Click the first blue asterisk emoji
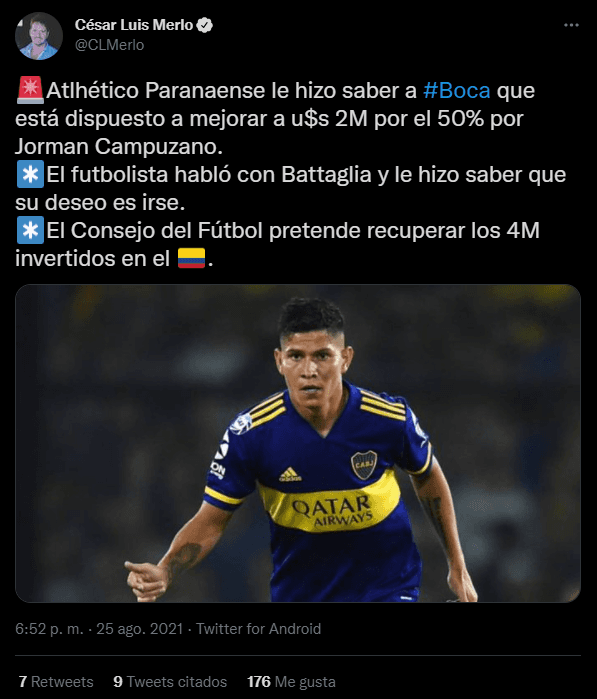Viewport: 597px width, 699px height. (x=30, y=174)
